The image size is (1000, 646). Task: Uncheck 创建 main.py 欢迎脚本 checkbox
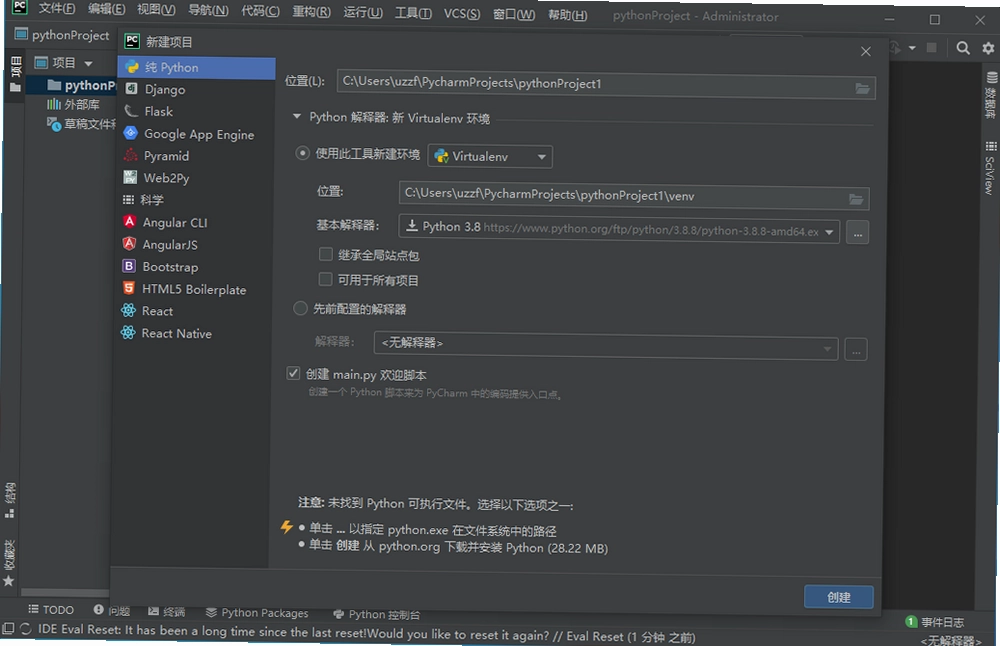(x=293, y=374)
